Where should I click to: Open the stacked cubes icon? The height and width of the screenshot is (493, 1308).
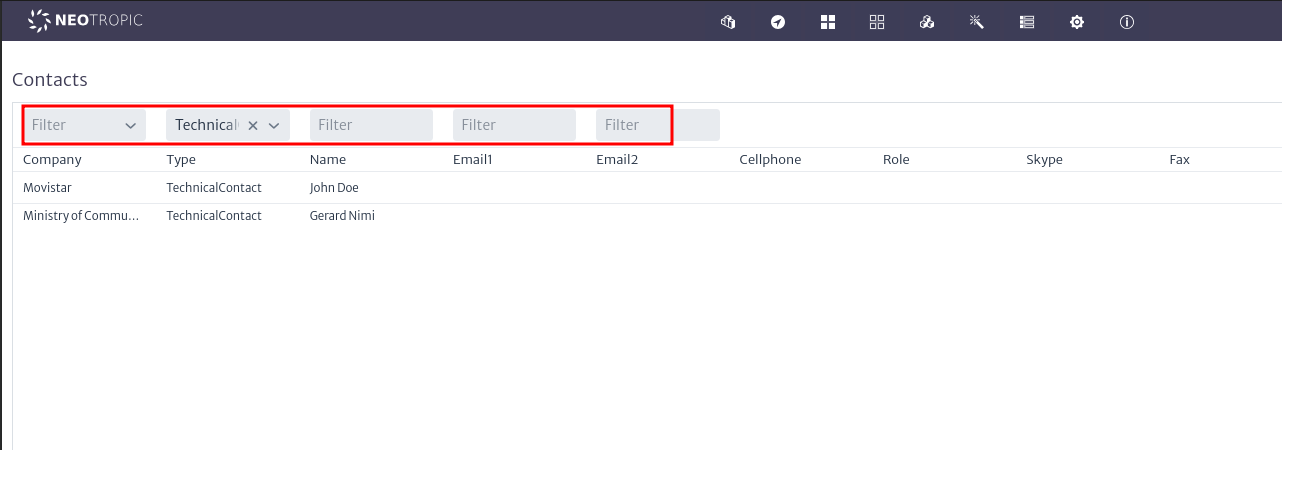(927, 21)
